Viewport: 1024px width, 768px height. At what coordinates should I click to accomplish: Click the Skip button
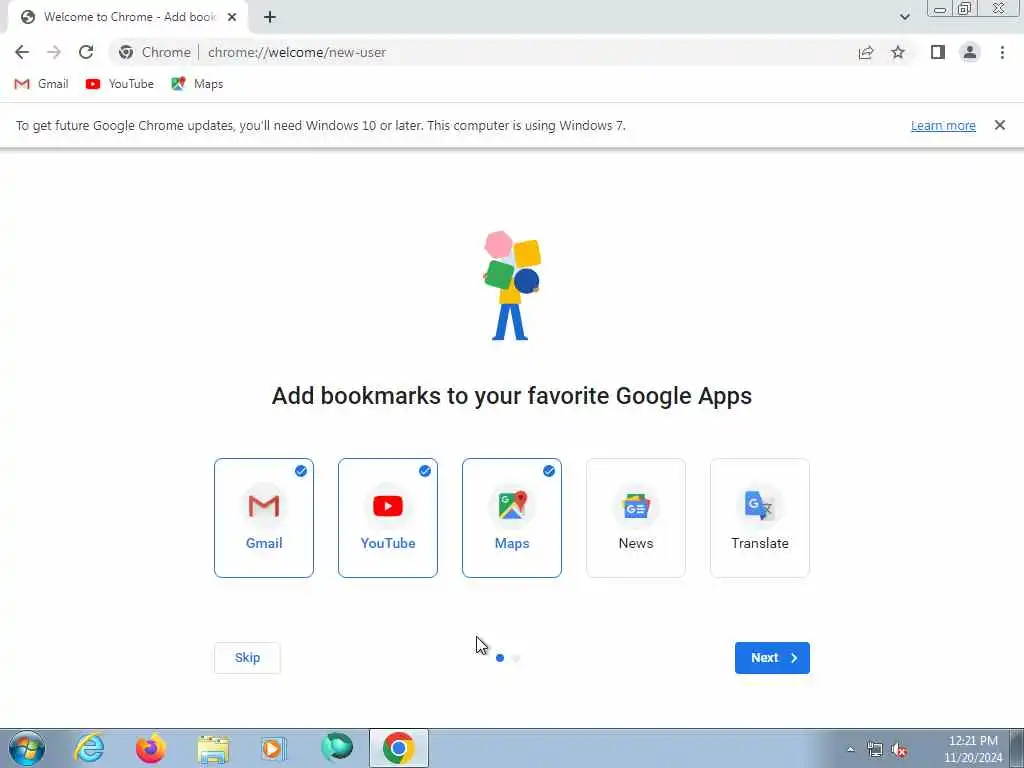pyautogui.click(x=248, y=658)
